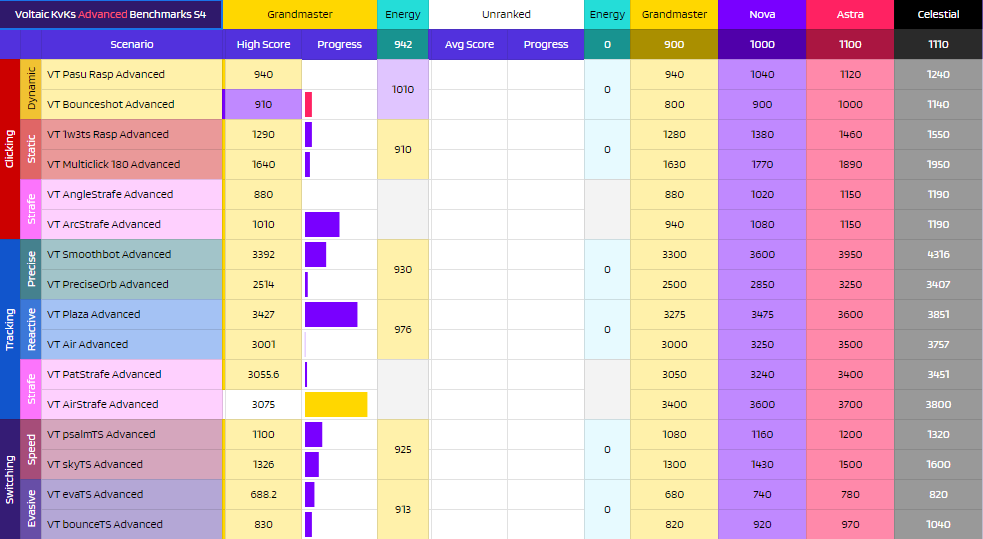Screen dimensions: 983x539
Task: Click the VT AngleStrafe Advanced scenario
Action: click(x=132, y=194)
